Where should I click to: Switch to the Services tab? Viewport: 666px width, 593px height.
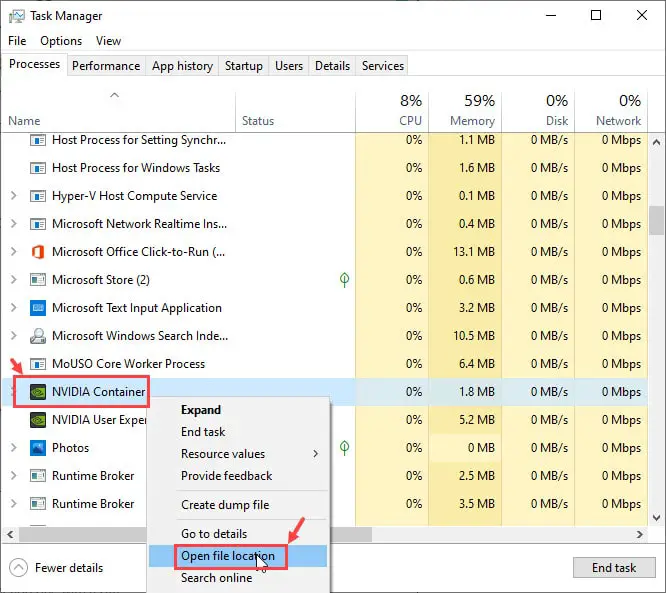[383, 66]
